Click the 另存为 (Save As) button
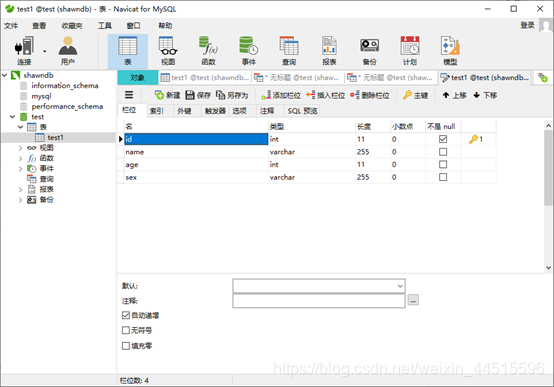Image resolution: width=554 pixels, height=387 pixels. coord(232,95)
